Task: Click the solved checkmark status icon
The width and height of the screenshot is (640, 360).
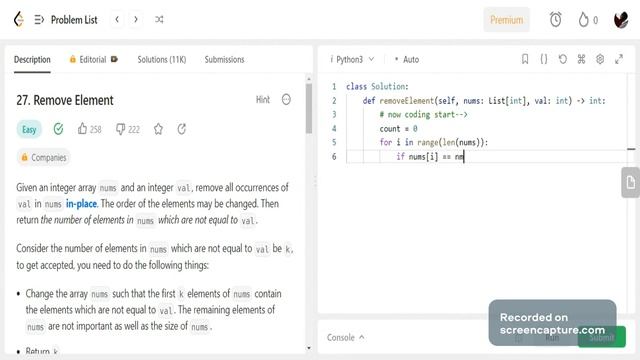Action: point(58,129)
